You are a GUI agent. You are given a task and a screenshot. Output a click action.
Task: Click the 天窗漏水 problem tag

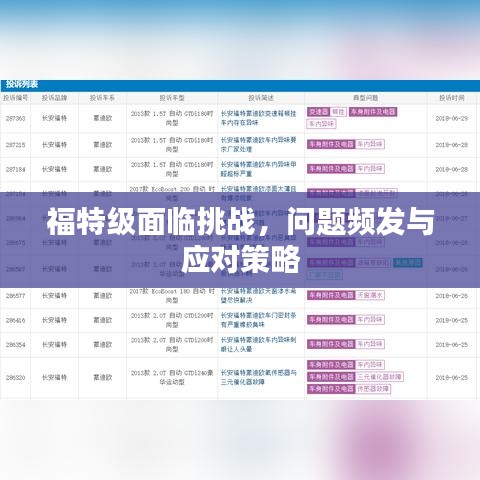[370, 295]
